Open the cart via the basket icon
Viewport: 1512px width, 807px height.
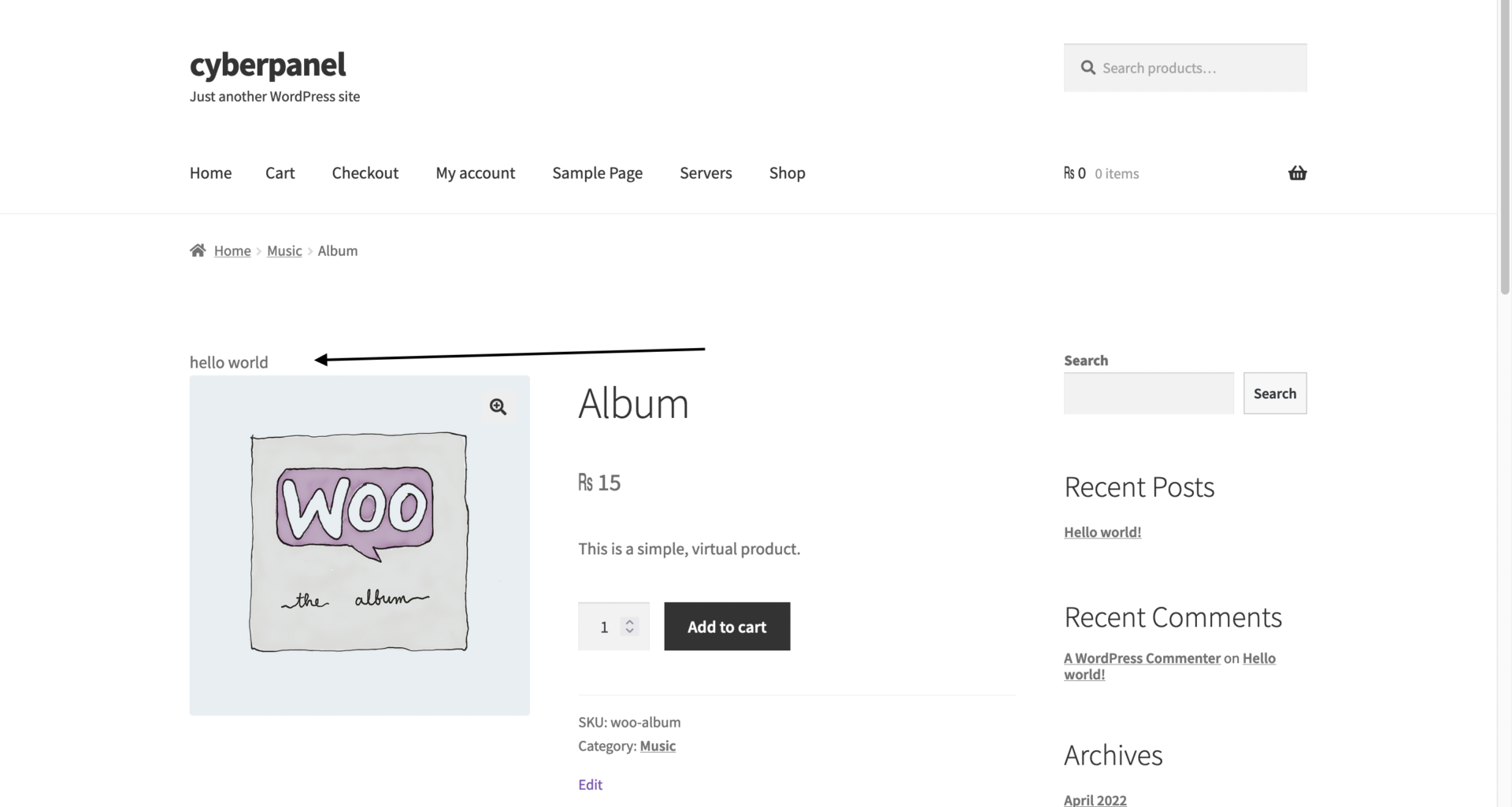[1297, 172]
